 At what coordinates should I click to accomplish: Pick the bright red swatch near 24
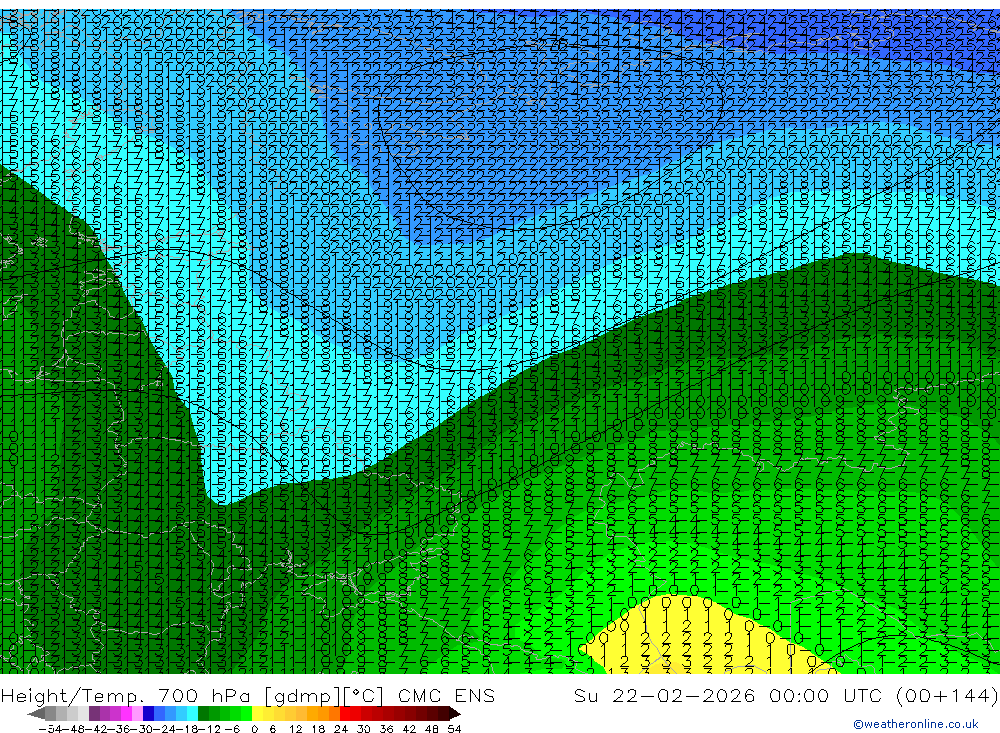[x=345, y=713]
